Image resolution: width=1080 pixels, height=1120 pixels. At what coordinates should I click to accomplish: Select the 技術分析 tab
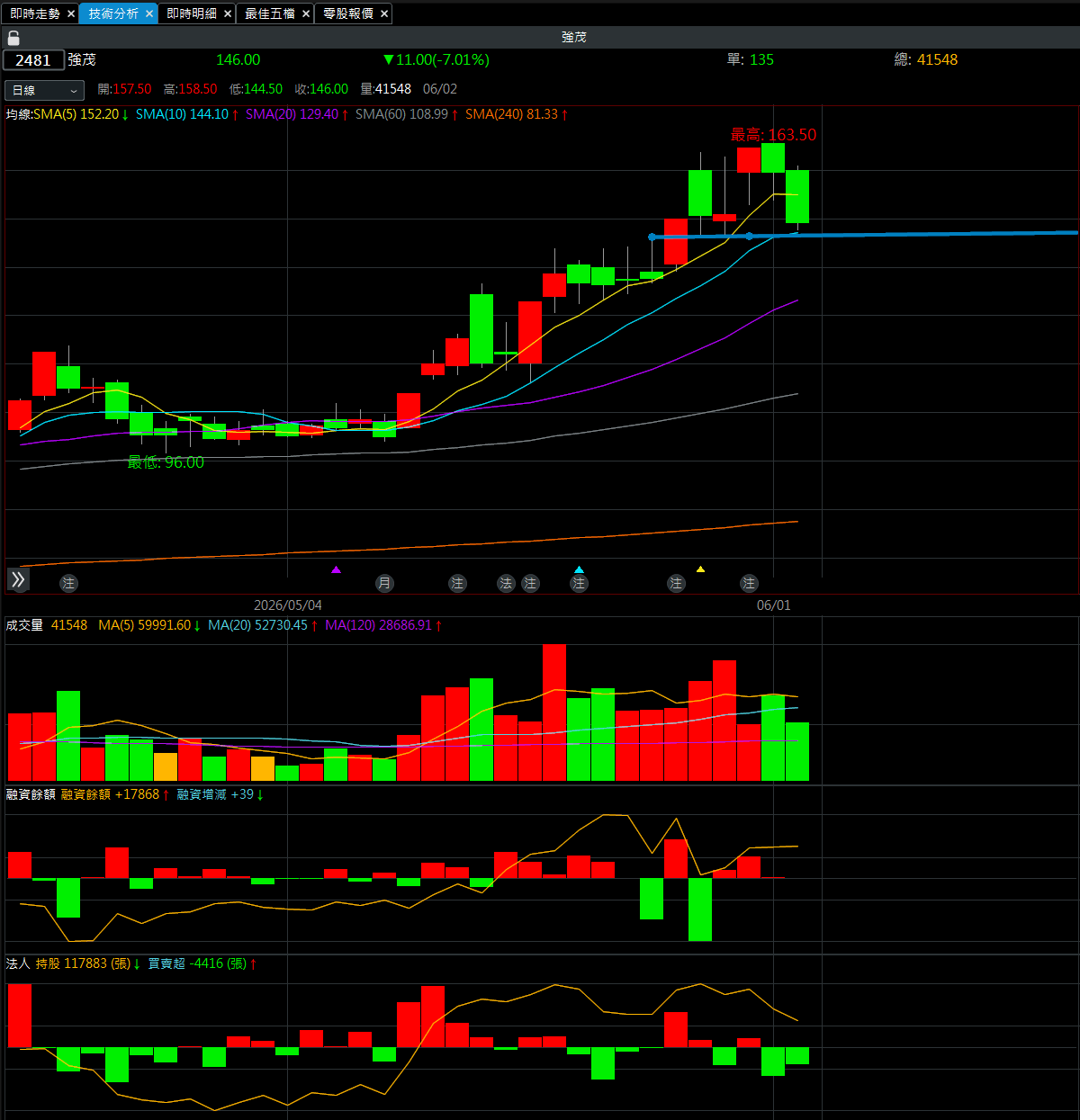tap(113, 13)
